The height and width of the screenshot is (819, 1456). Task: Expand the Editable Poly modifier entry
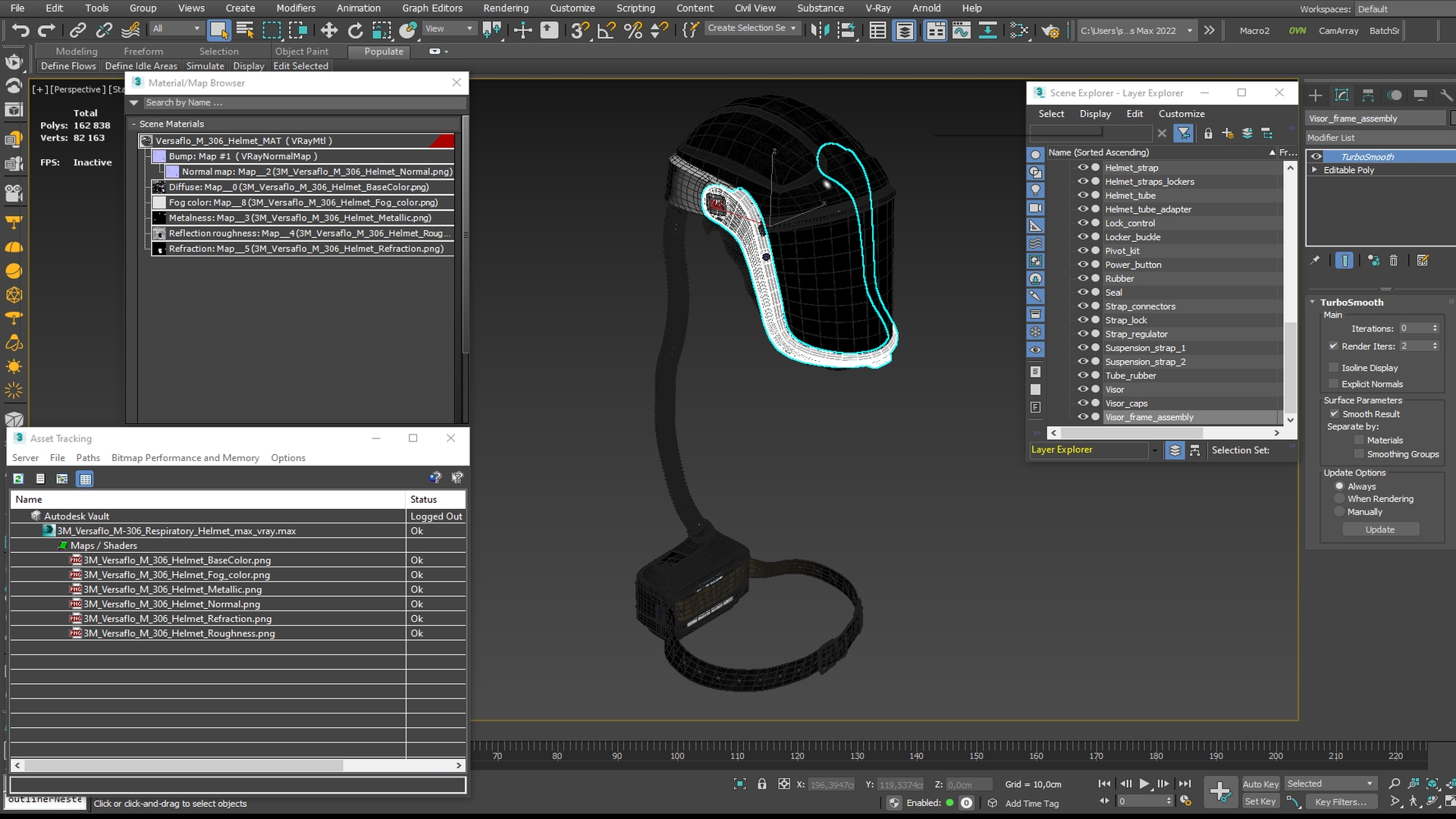tap(1314, 170)
